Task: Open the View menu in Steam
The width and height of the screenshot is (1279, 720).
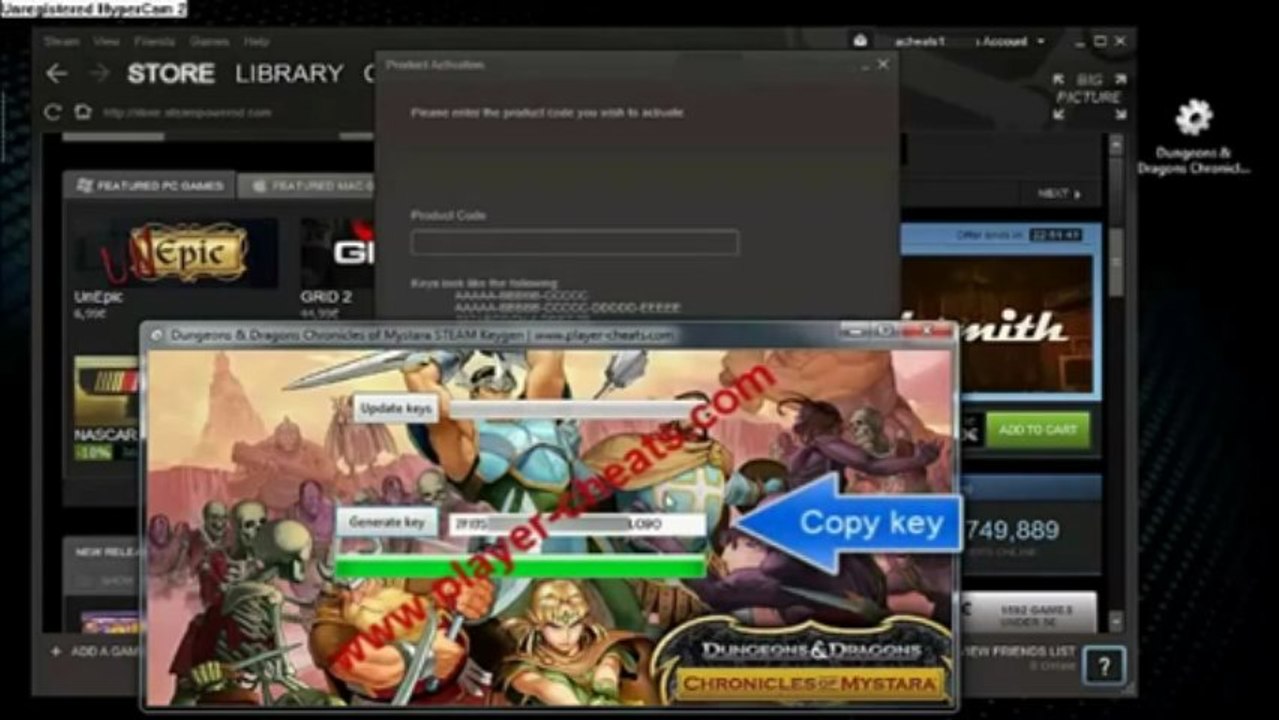Action: (x=107, y=42)
